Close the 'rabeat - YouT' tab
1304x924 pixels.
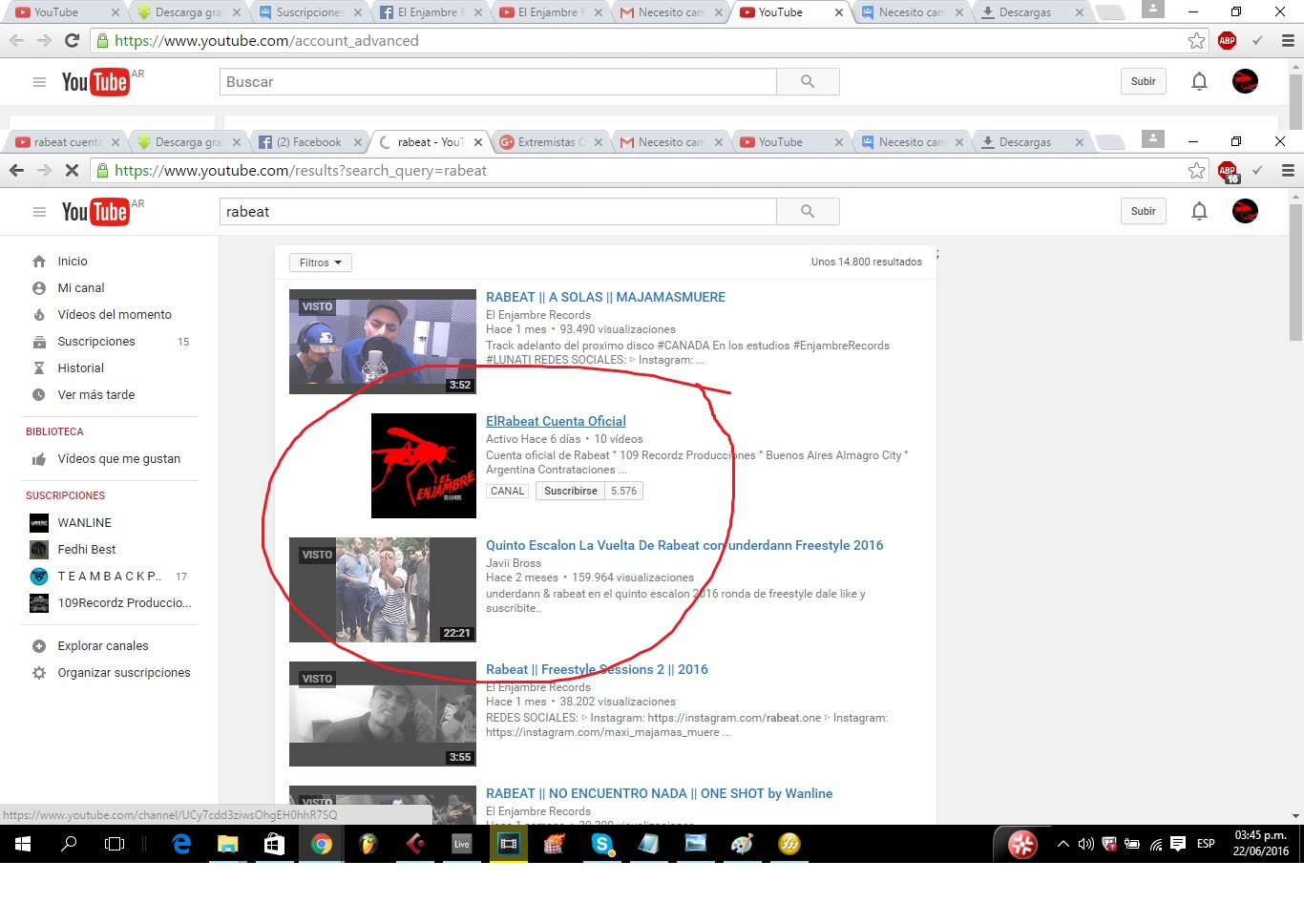pyautogui.click(x=478, y=142)
